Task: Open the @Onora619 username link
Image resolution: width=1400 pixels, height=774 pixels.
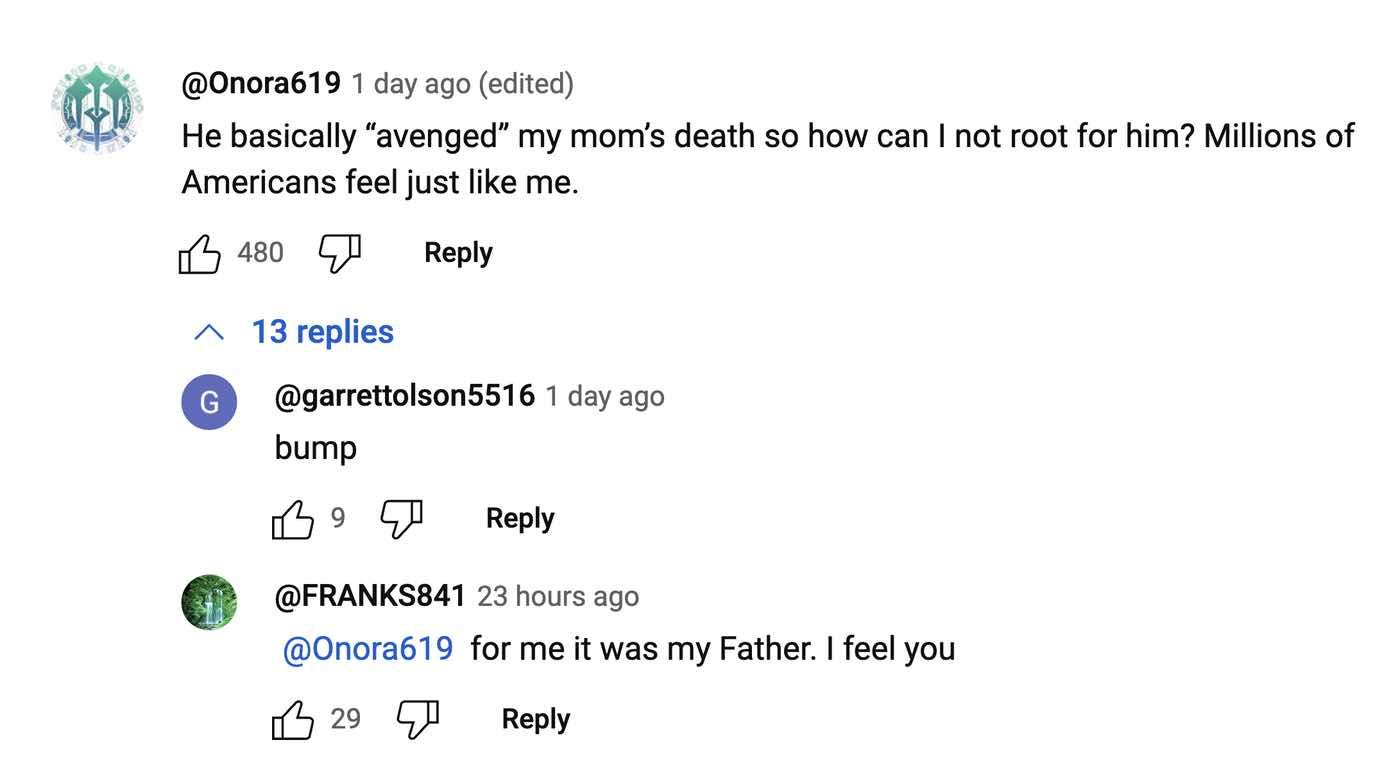Action: tap(261, 83)
